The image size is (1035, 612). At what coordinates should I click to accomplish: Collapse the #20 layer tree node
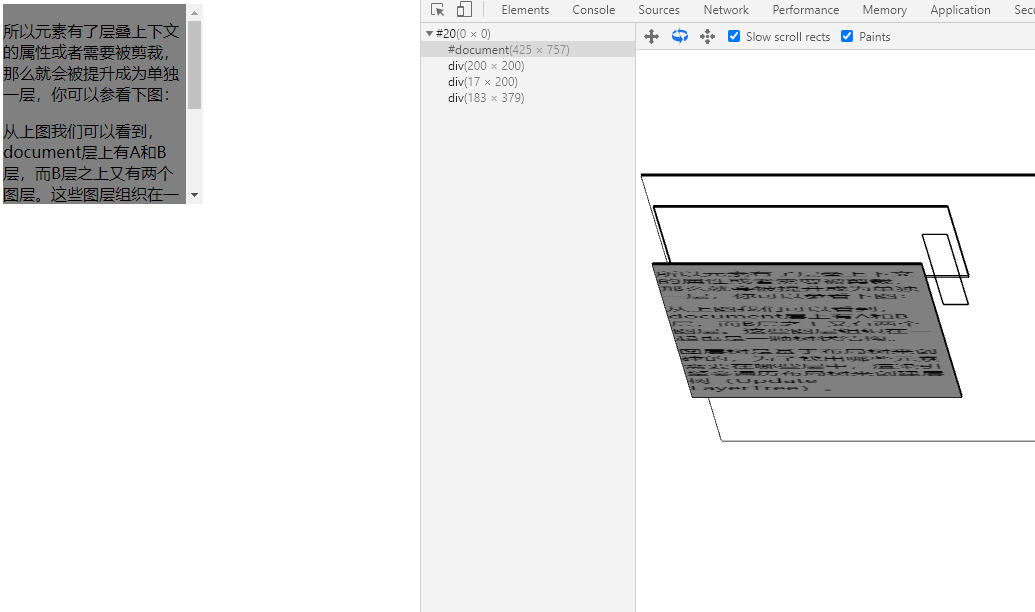coord(429,34)
